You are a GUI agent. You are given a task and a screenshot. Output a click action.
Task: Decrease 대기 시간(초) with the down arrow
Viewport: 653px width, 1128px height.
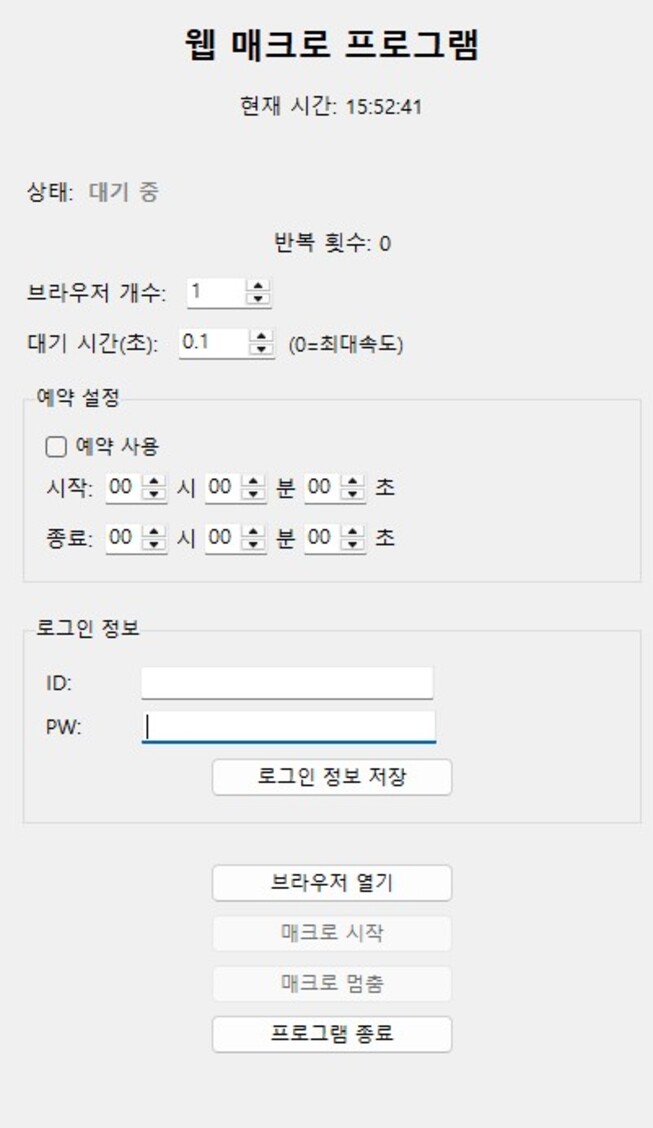pyautogui.click(x=261, y=348)
